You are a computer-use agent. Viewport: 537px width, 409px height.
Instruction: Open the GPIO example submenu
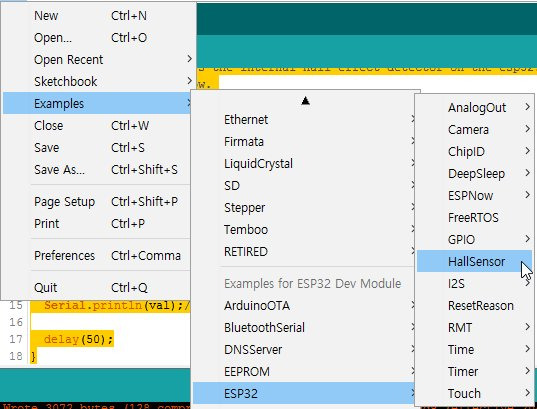pos(474,239)
